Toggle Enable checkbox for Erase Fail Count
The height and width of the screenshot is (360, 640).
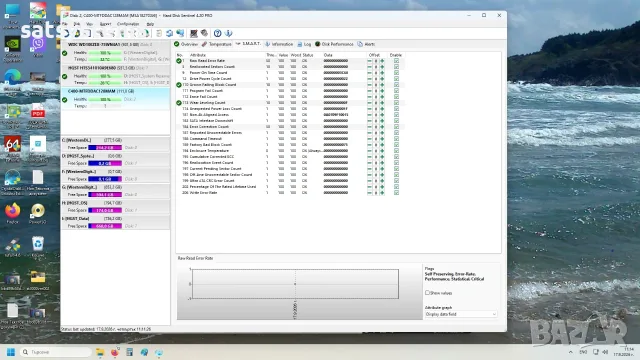pyautogui.click(x=396, y=97)
